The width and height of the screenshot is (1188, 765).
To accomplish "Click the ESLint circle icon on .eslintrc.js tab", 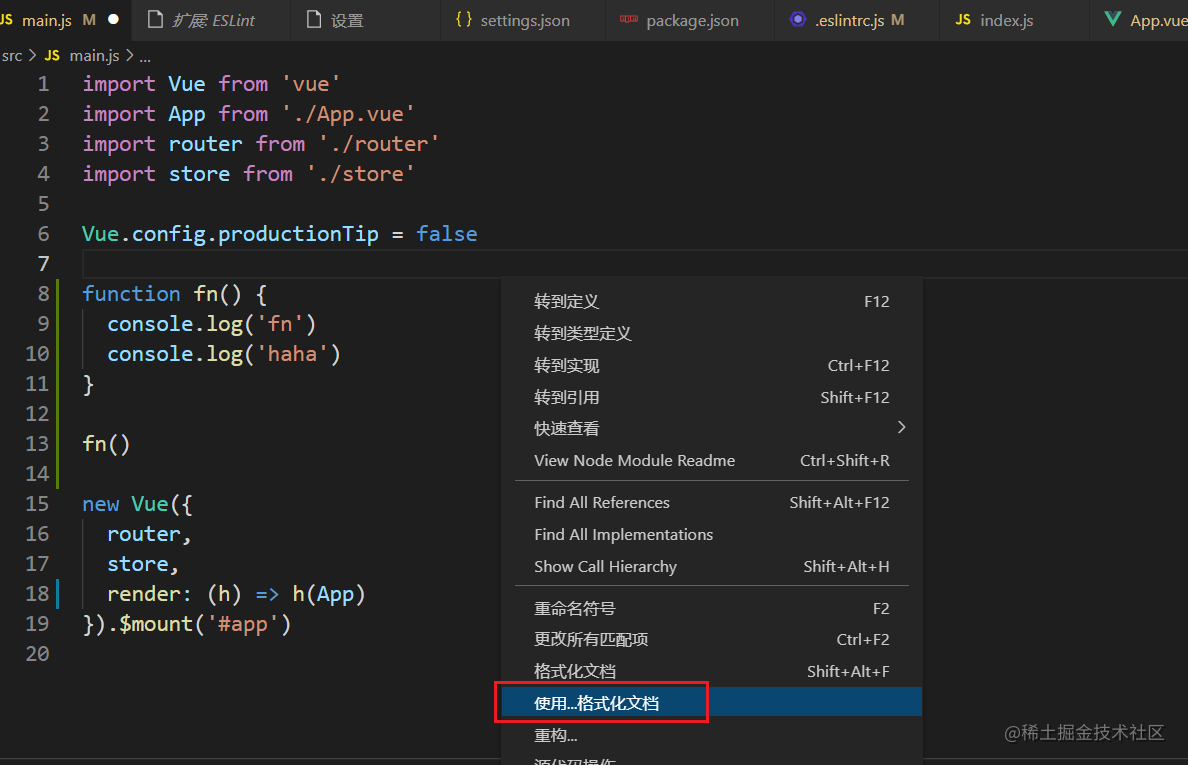I will click(x=798, y=20).
